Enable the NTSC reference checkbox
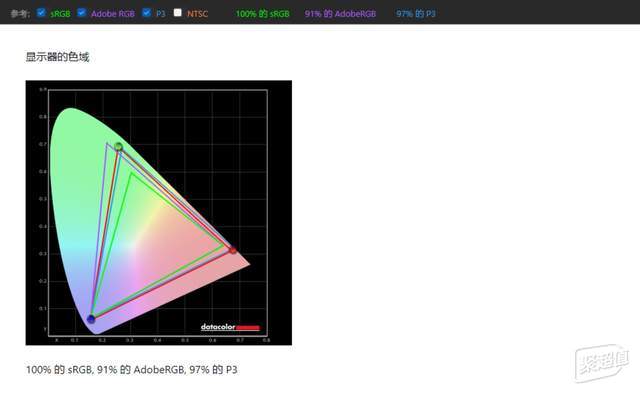Screen dimensions: 640x394 pyautogui.click(x=178, y=13)
